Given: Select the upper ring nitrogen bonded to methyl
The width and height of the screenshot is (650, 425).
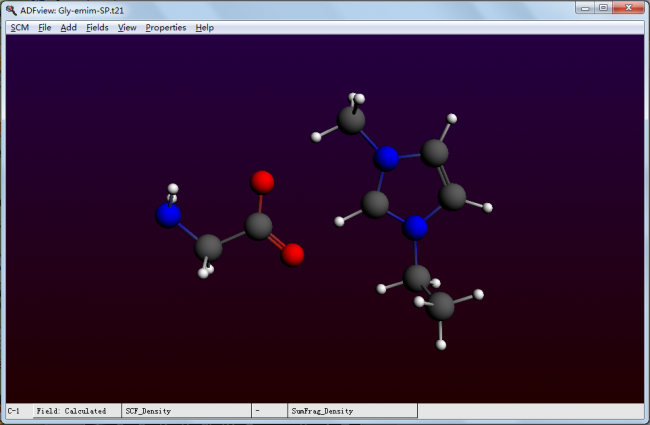Looking at the screenshot, I should [x=386, y=159].
